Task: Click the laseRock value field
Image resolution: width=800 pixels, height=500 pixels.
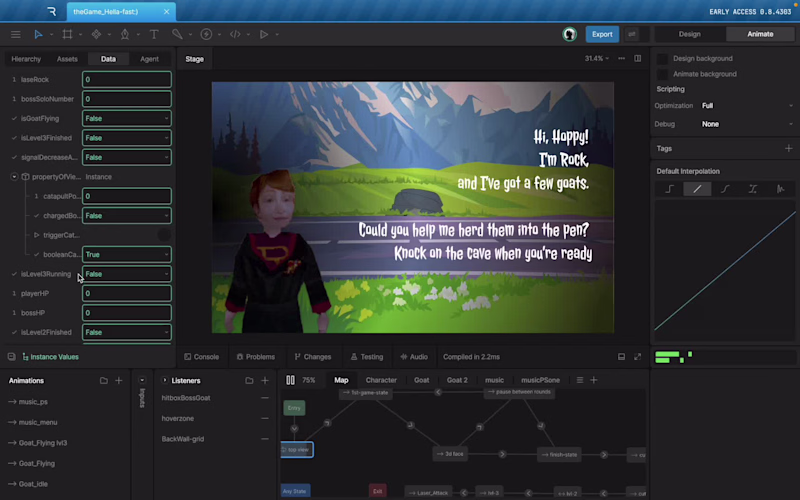Action: (127, 80)
